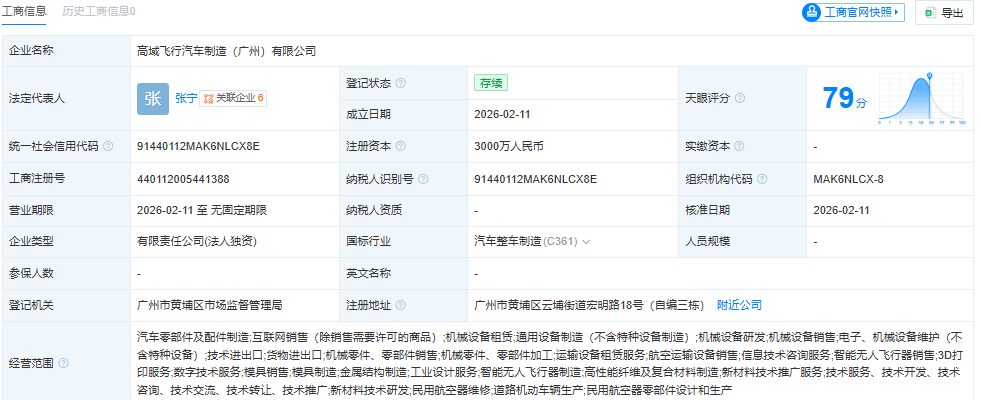Click the 79分 score distribution chart
This screenshot has height=400, width=981.
(x=921, y=100)
